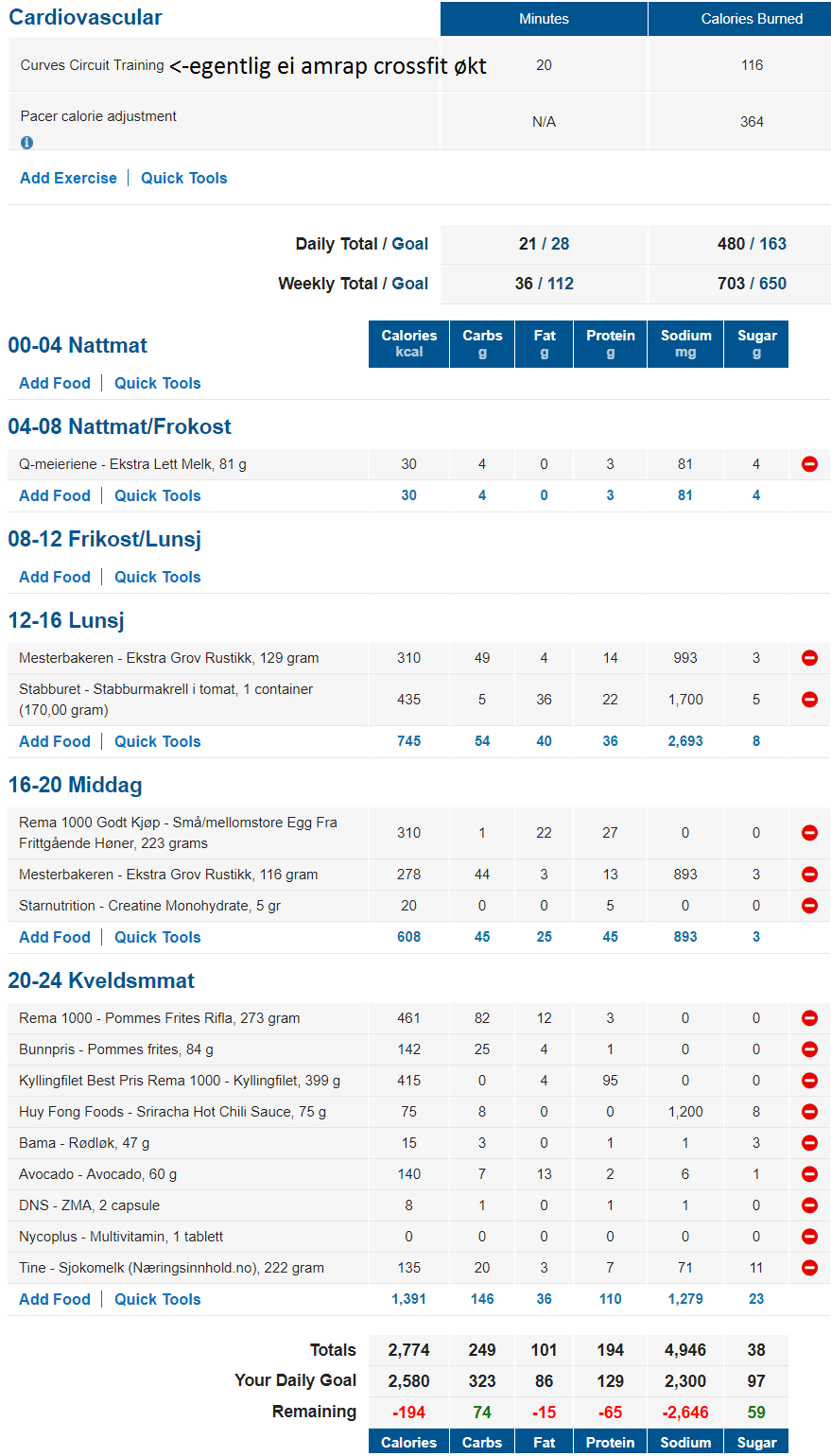Delete the Tine Sjokomelk entry

point(809,1268)
